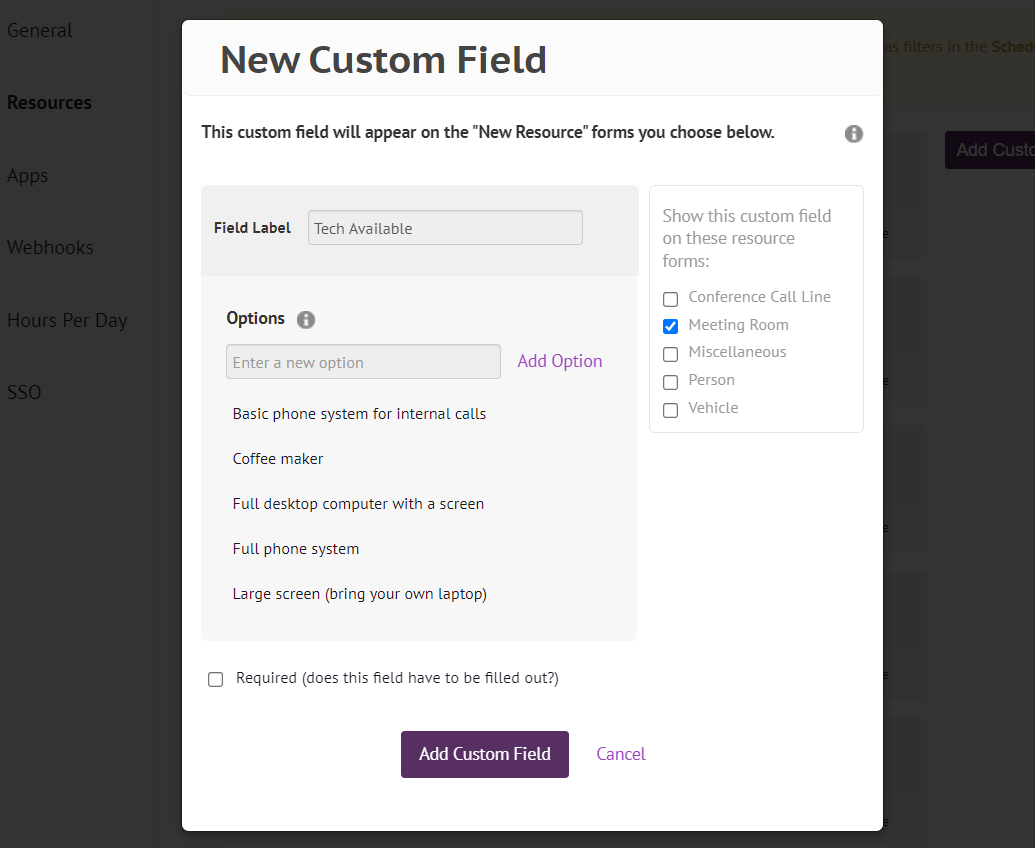The image size is (1035, 848).
Task: Open the General settings section
Action: (40, 30)
